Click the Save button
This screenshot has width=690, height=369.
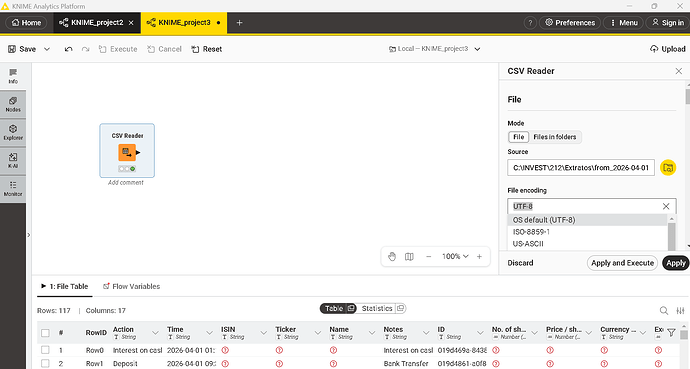(22, 49)
